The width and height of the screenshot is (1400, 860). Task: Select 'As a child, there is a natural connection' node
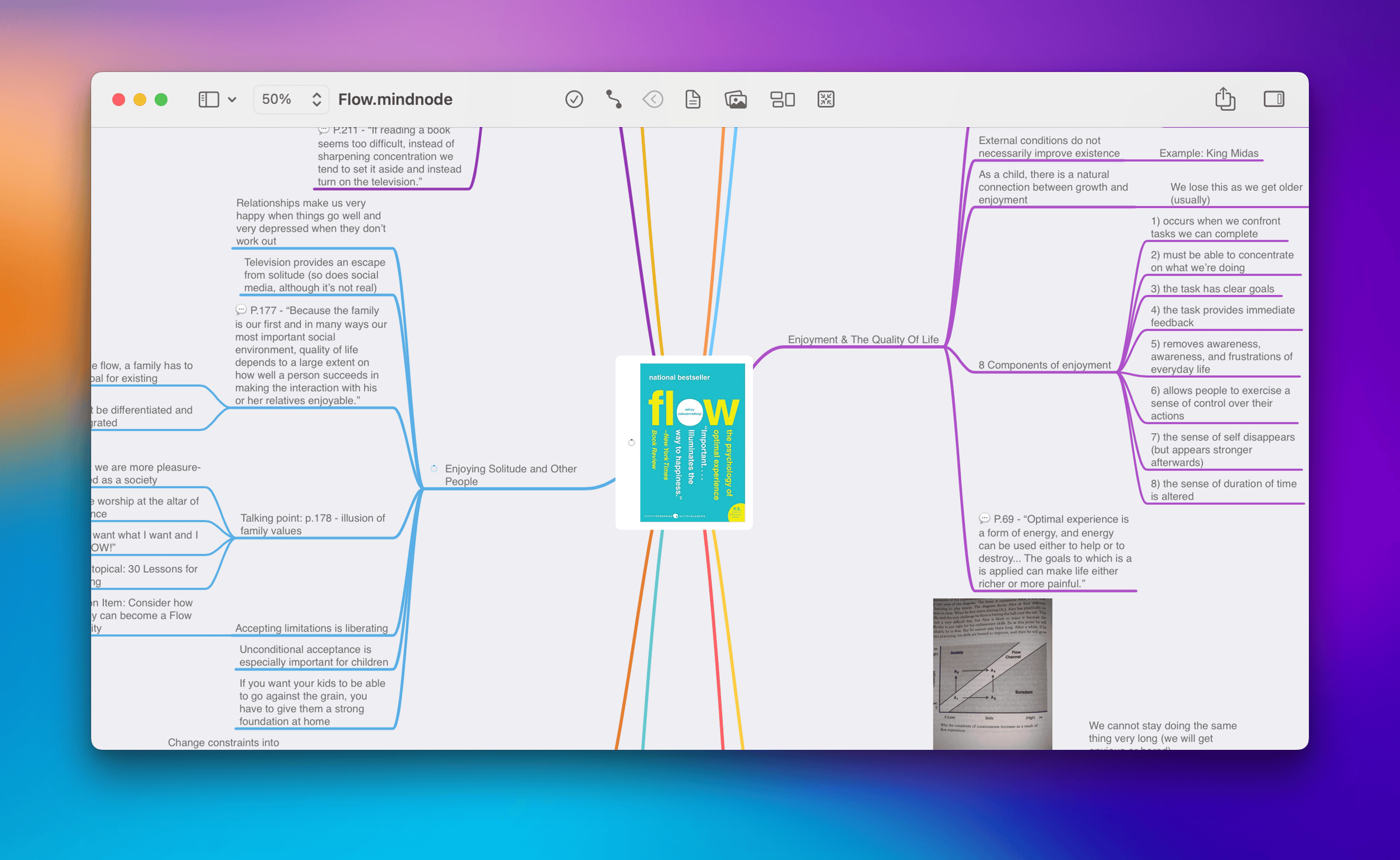[1053, 187]
